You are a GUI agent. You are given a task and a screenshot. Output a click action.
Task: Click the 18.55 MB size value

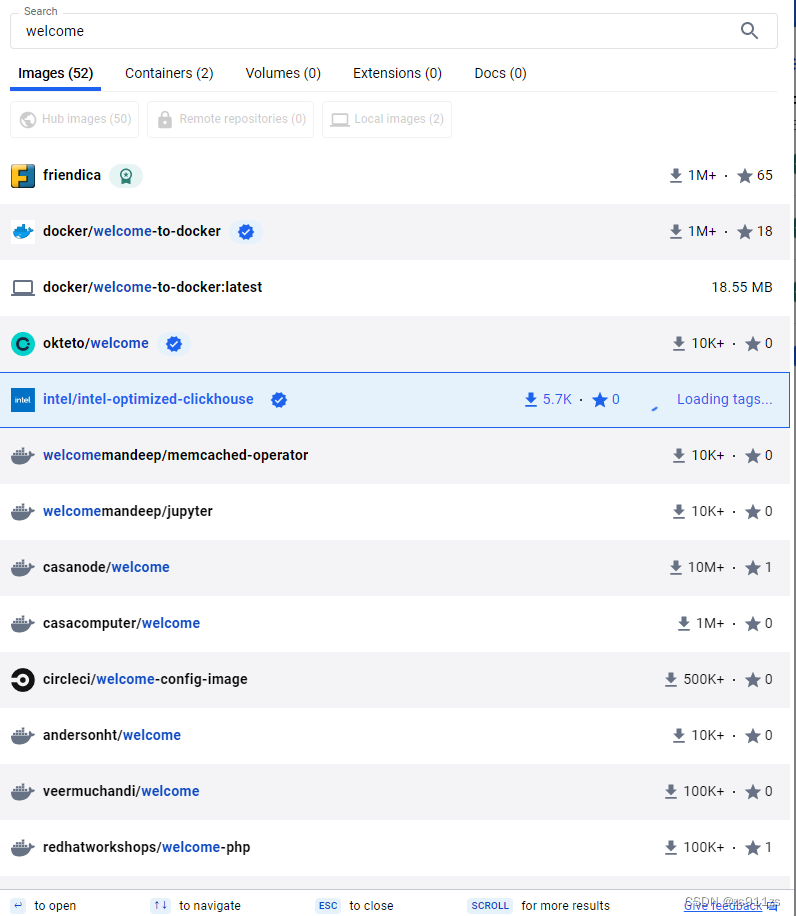[x=742, y=287]
